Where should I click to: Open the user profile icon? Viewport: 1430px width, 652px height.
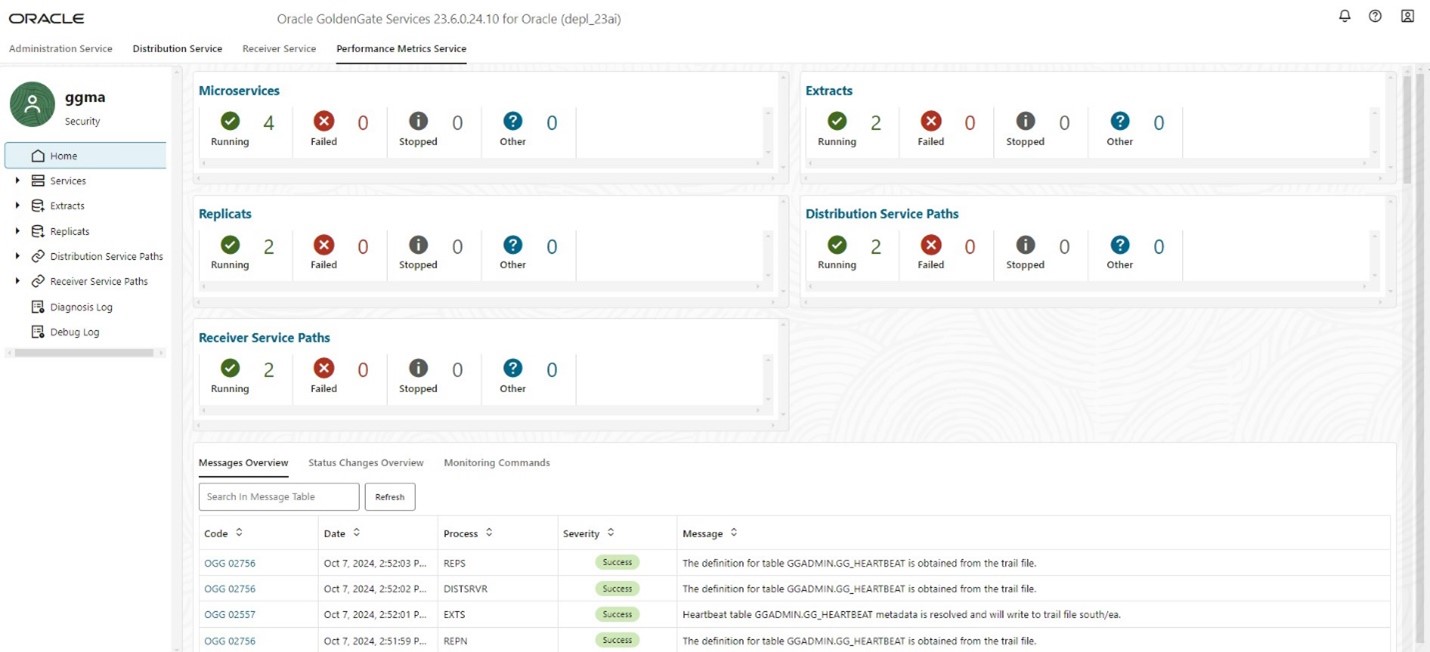tap(1407, 16)
